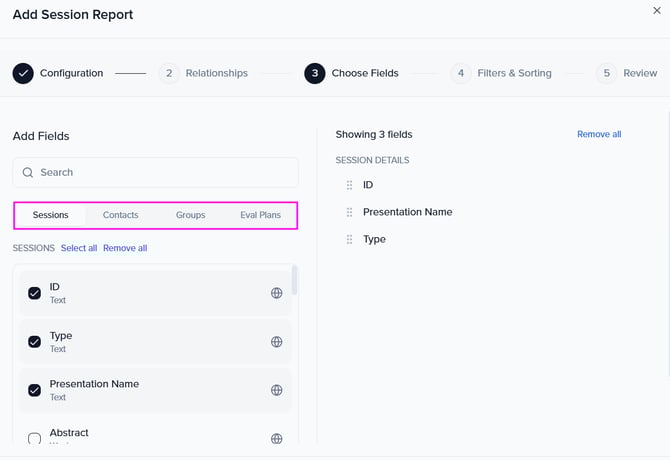Uncheck the Type field checkbox
670x460 pixels.
pos(35,342)
